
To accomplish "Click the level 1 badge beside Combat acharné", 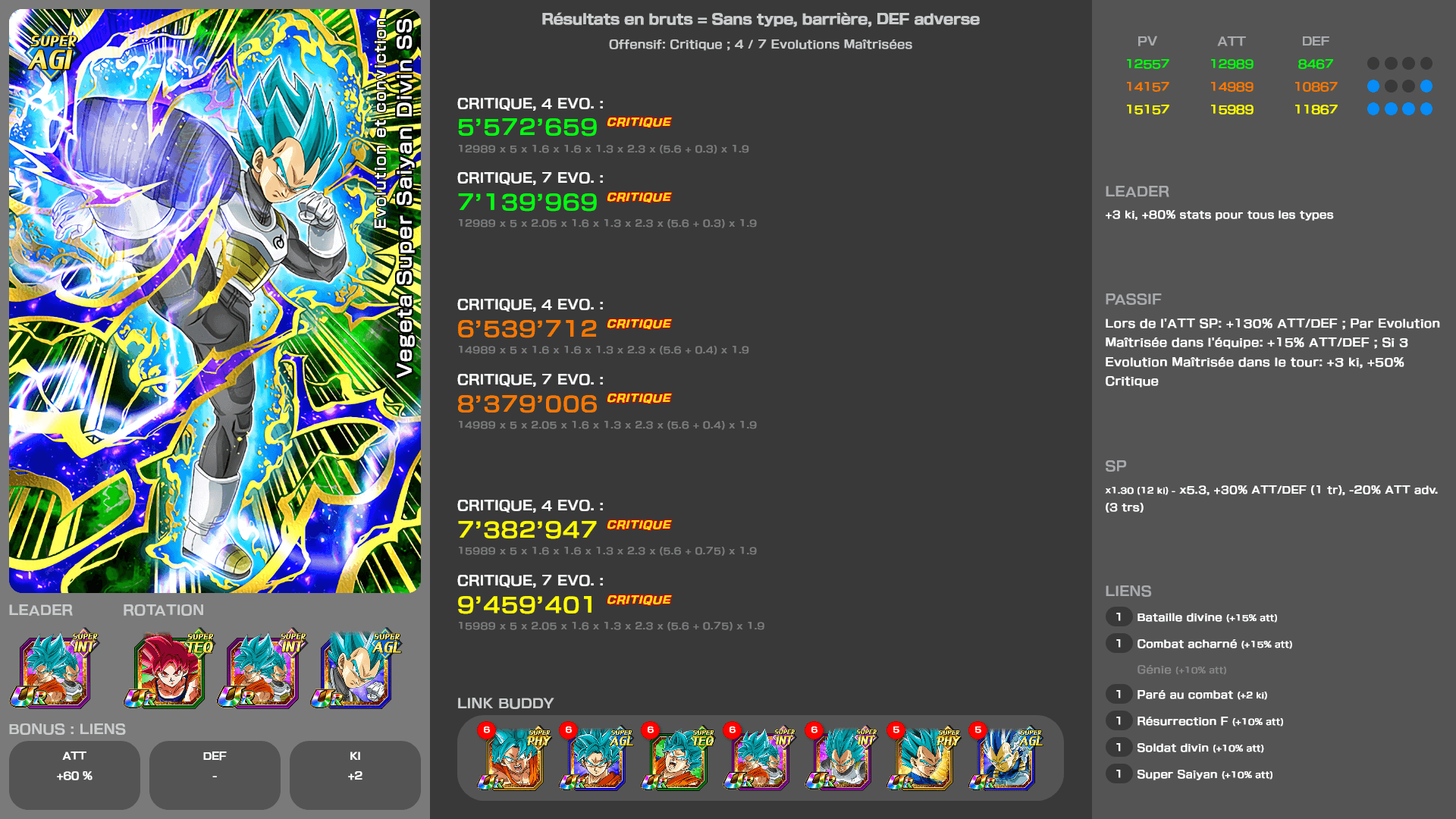I will coord(1119,643).
